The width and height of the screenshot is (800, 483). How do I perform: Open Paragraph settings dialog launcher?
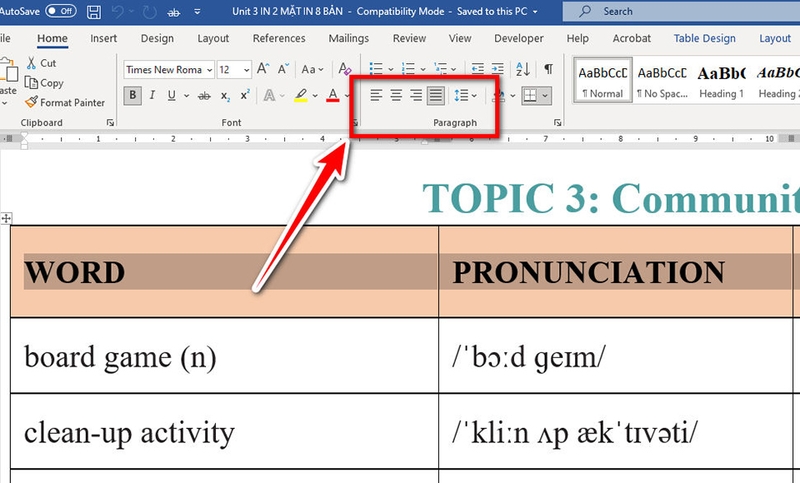tap(557, 123)
